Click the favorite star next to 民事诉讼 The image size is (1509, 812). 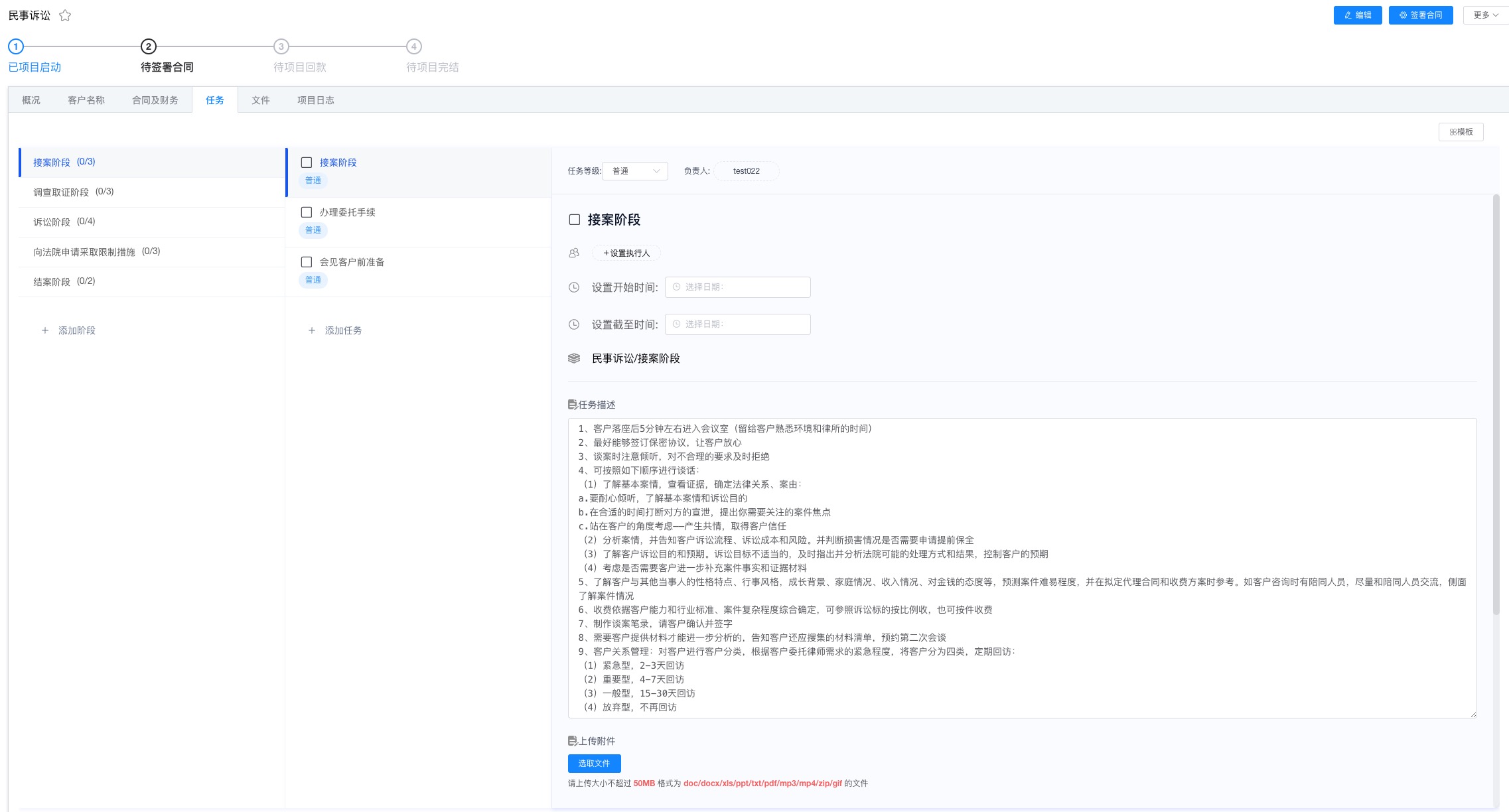(x=65, y=15)
